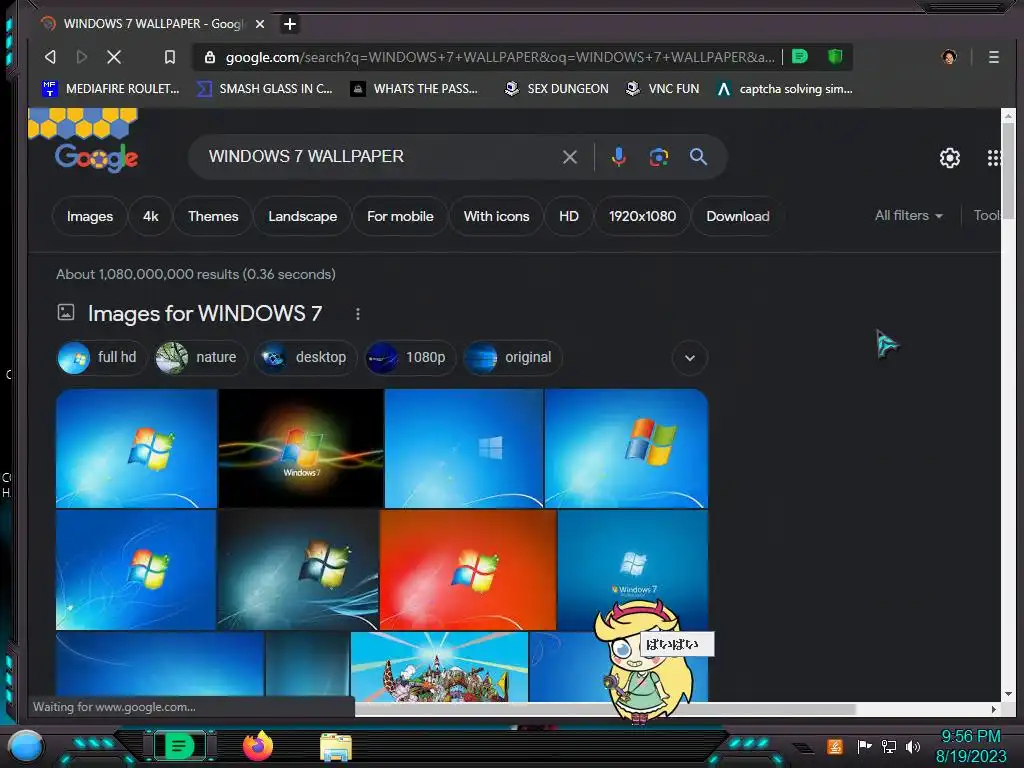Open the three-dot menu beside Images for WINDOWS 7

pyautogui.click(x=357, y=314)
